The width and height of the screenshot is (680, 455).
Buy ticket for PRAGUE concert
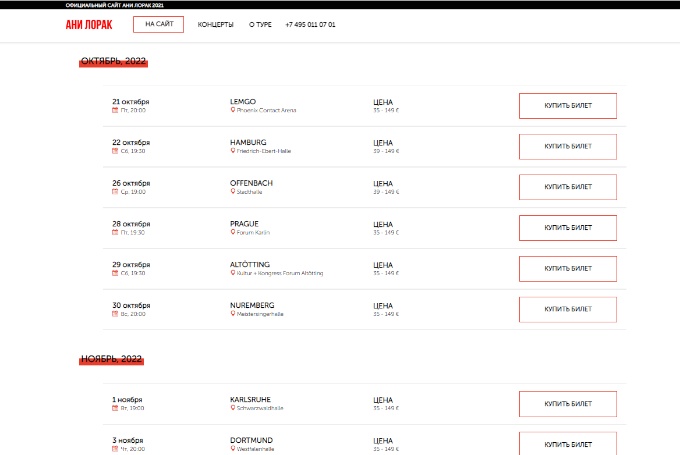coord(568,228)
